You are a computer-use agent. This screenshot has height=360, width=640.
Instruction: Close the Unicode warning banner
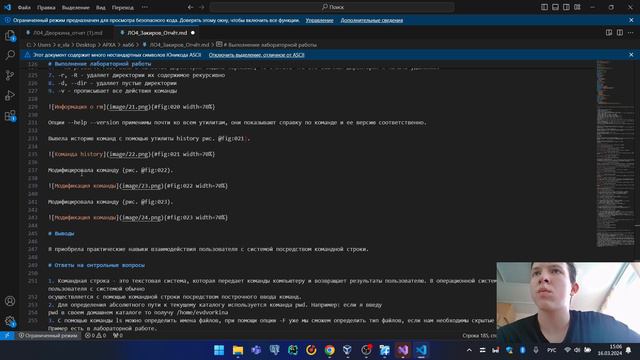point(631,55)
